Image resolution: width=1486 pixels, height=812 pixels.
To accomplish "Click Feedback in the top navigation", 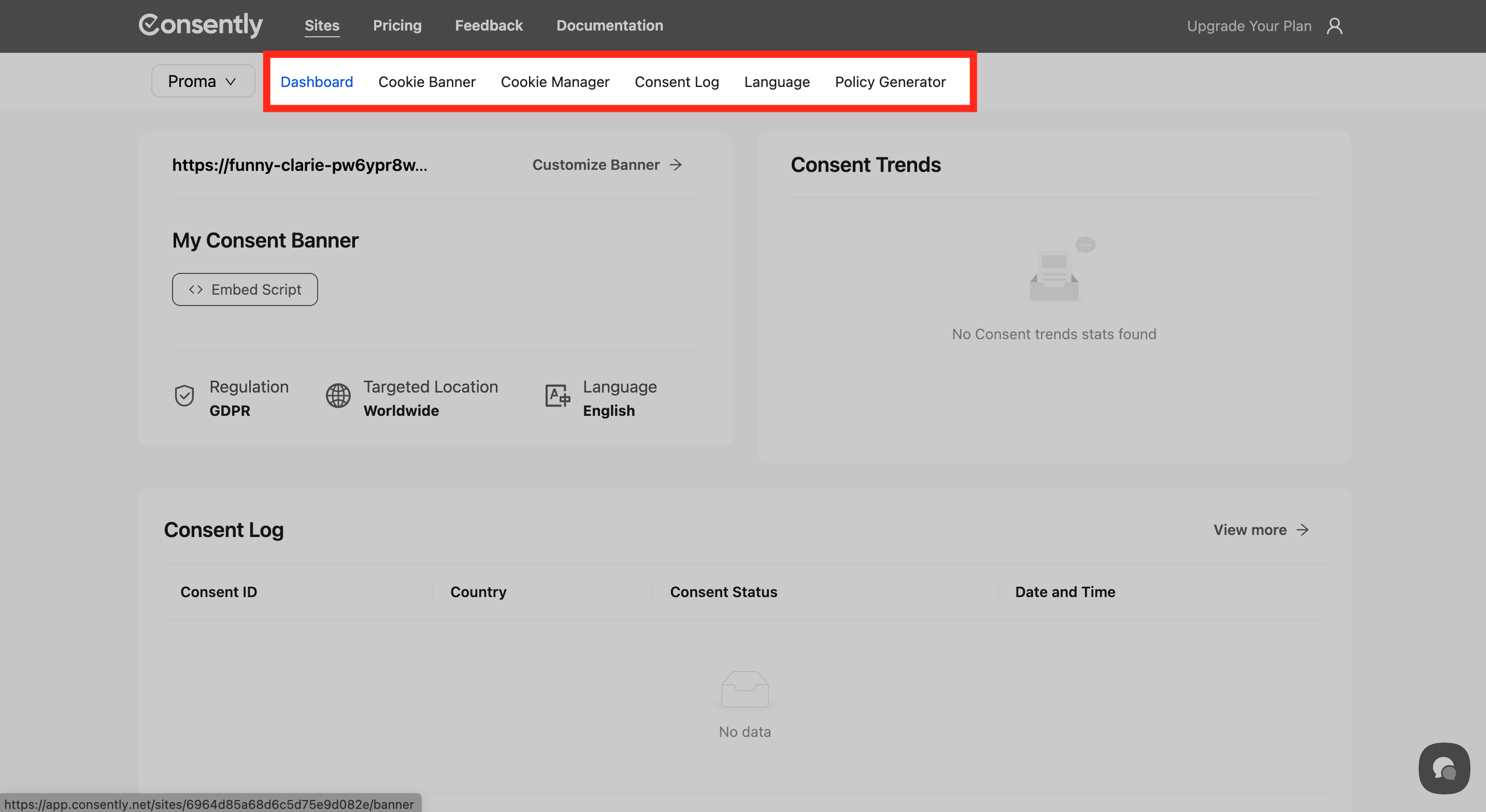I will pos(489,25).
